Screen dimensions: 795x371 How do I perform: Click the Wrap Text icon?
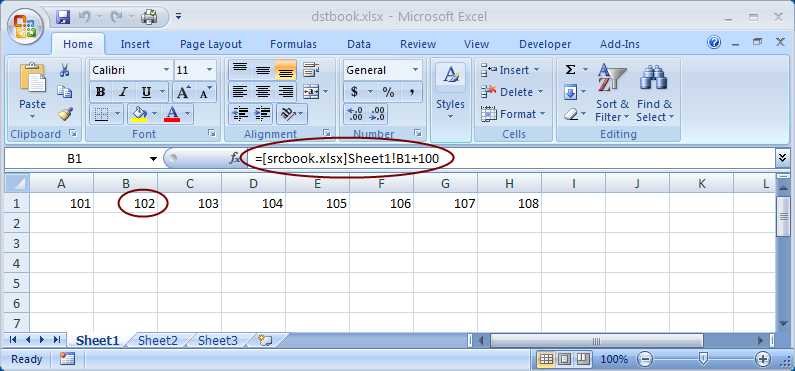311,70
